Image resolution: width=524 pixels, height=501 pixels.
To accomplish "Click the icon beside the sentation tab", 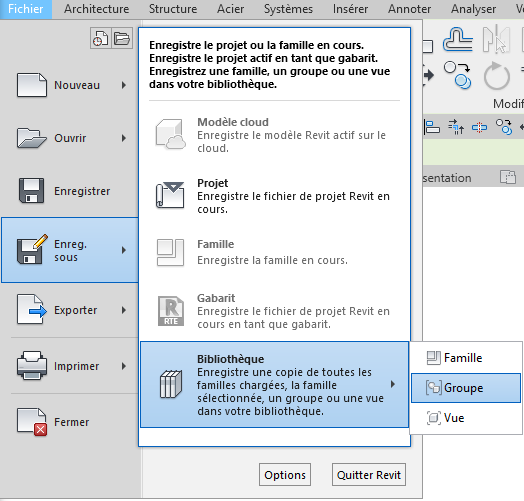I will [508, 177].
